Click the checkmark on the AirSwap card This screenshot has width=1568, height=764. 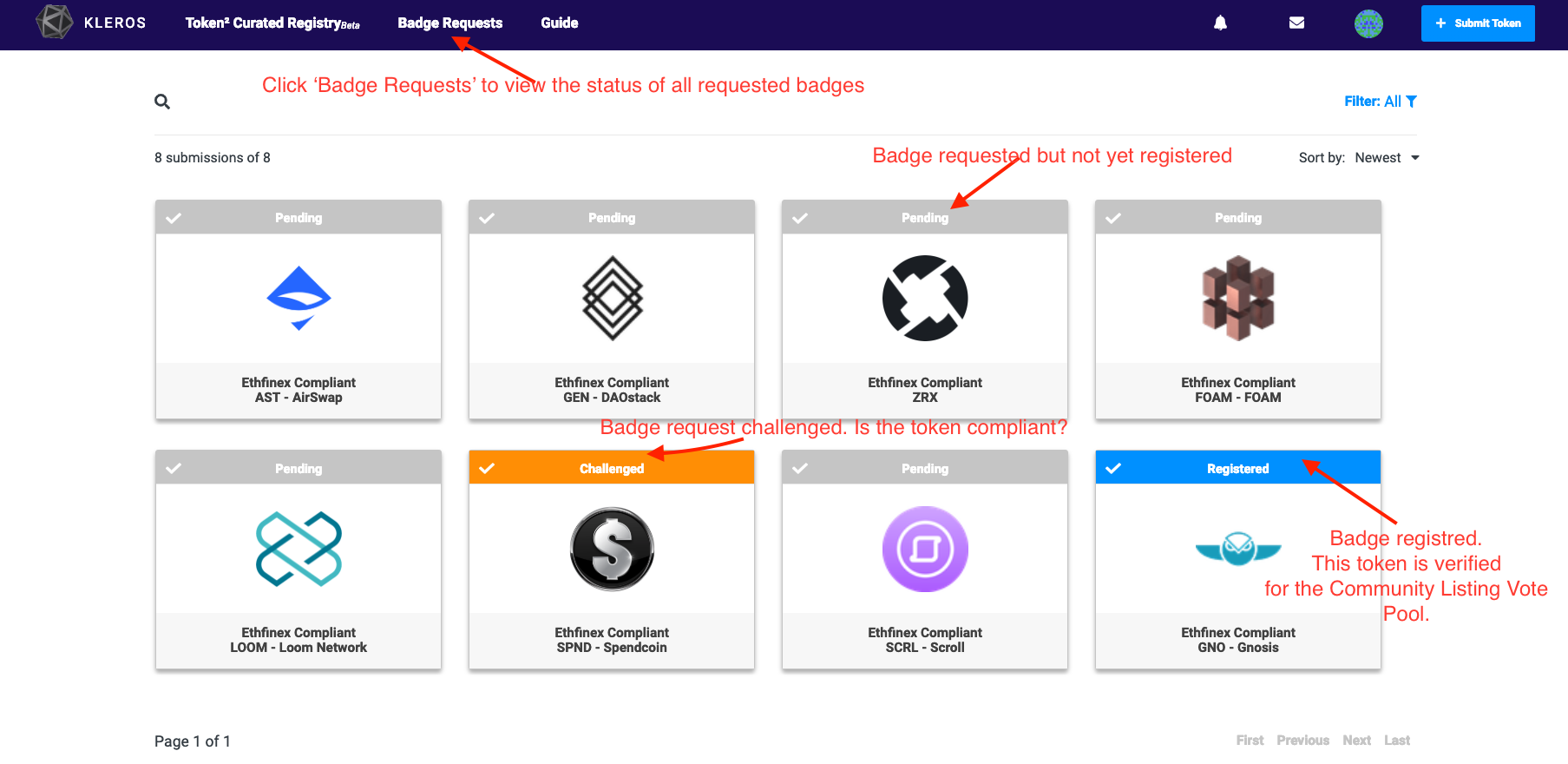(174, 218)
